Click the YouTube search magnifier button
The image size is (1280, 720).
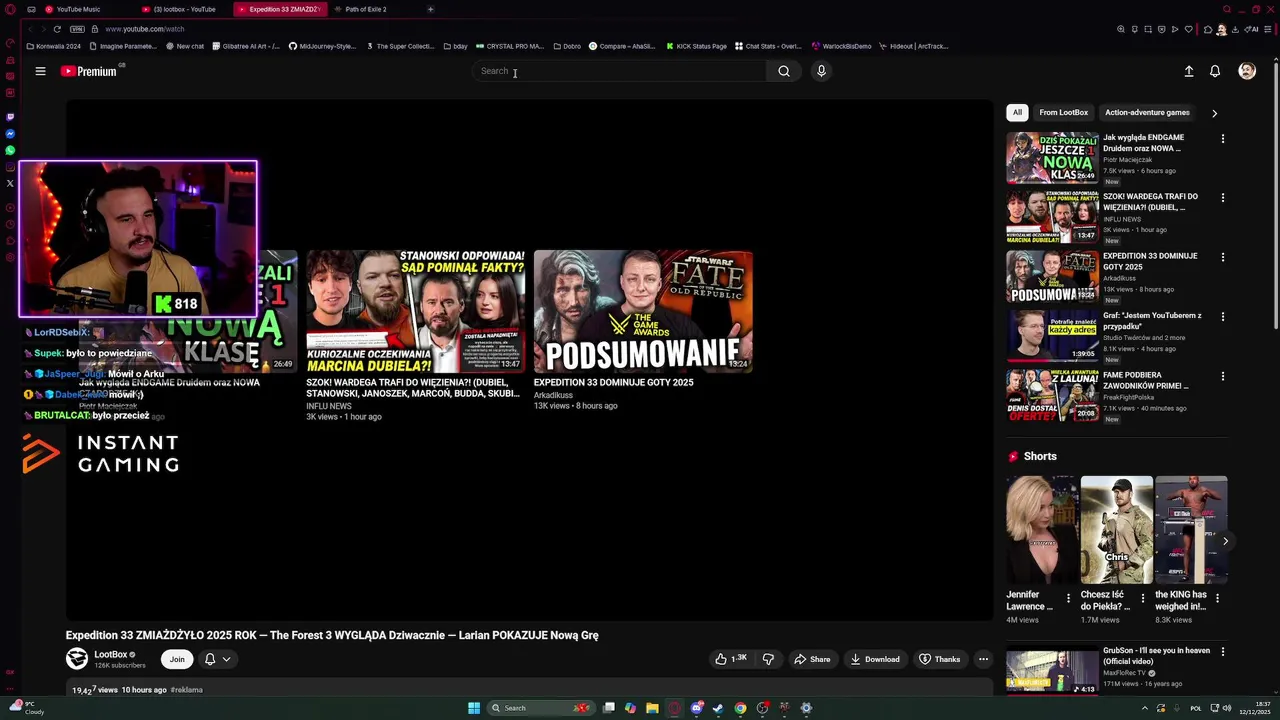coord(784,71)
